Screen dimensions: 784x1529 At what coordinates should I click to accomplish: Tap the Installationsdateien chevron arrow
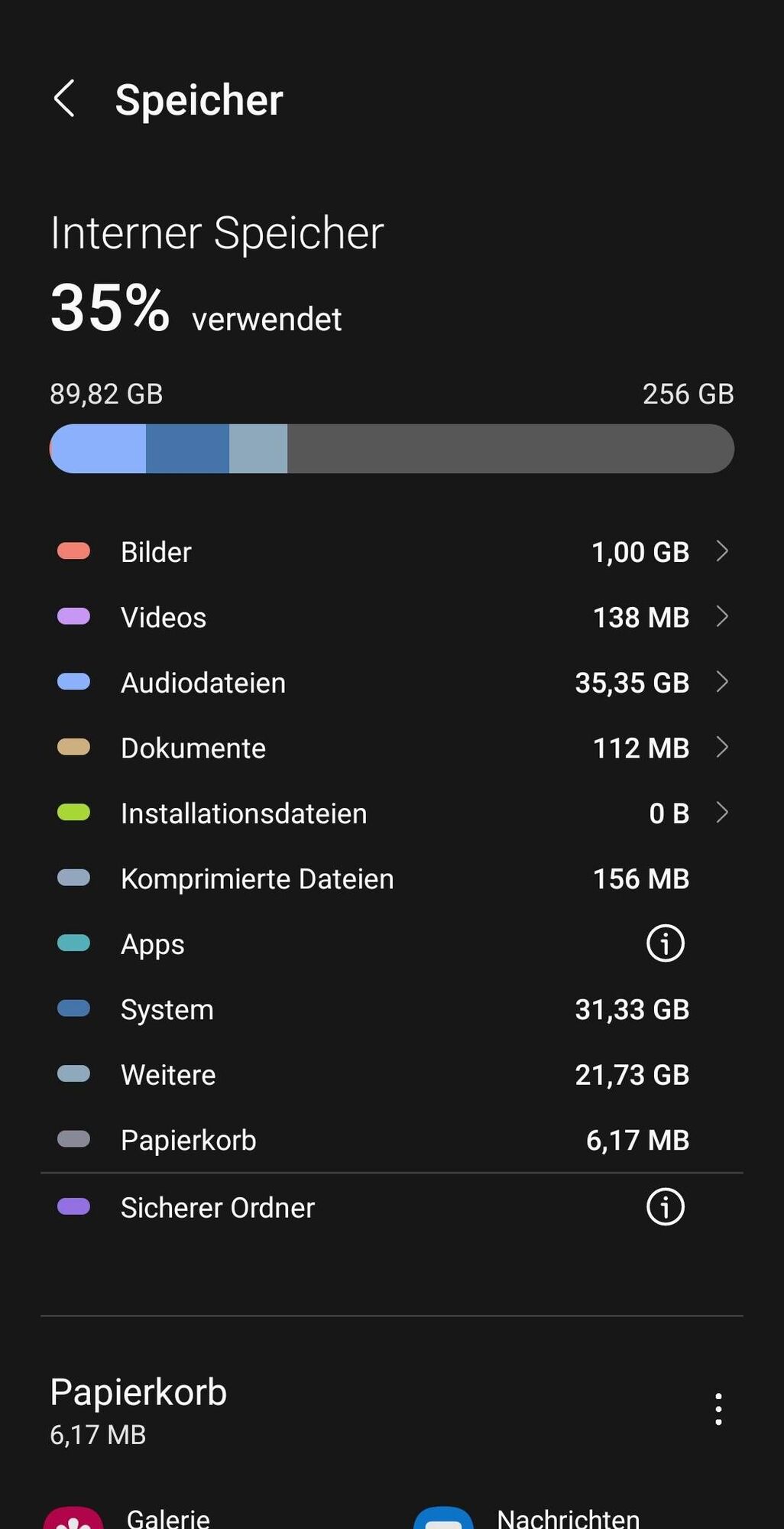click(x=721, y=813)
